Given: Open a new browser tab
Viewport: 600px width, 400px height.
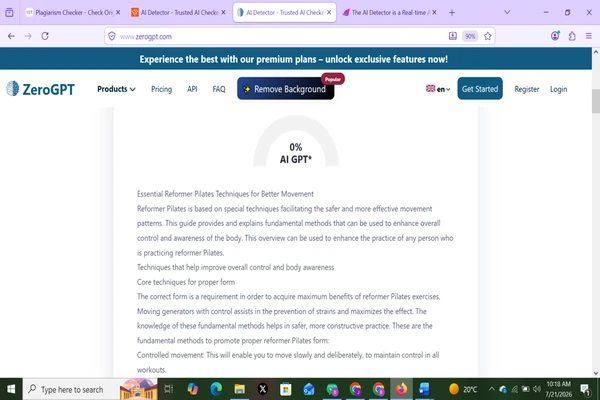Looking at the screenshot, I should [452, 12].
